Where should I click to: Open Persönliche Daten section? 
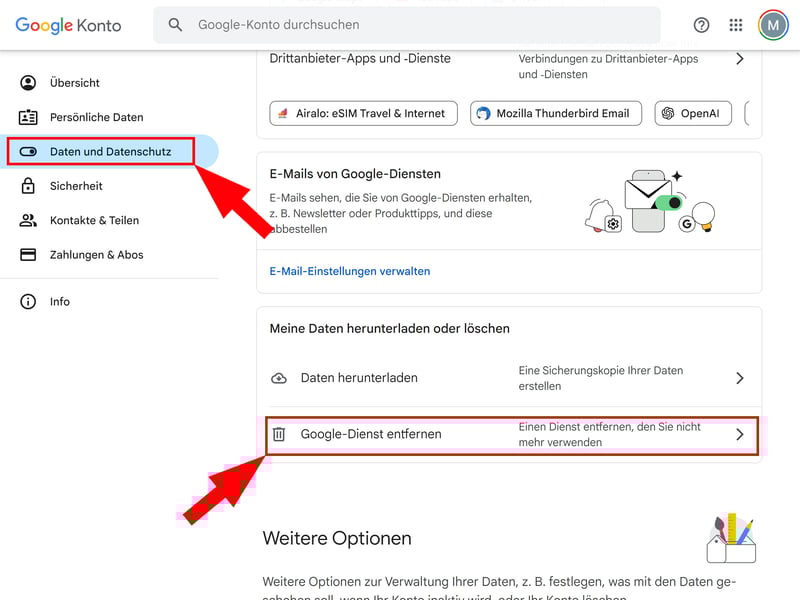[96, 117]
